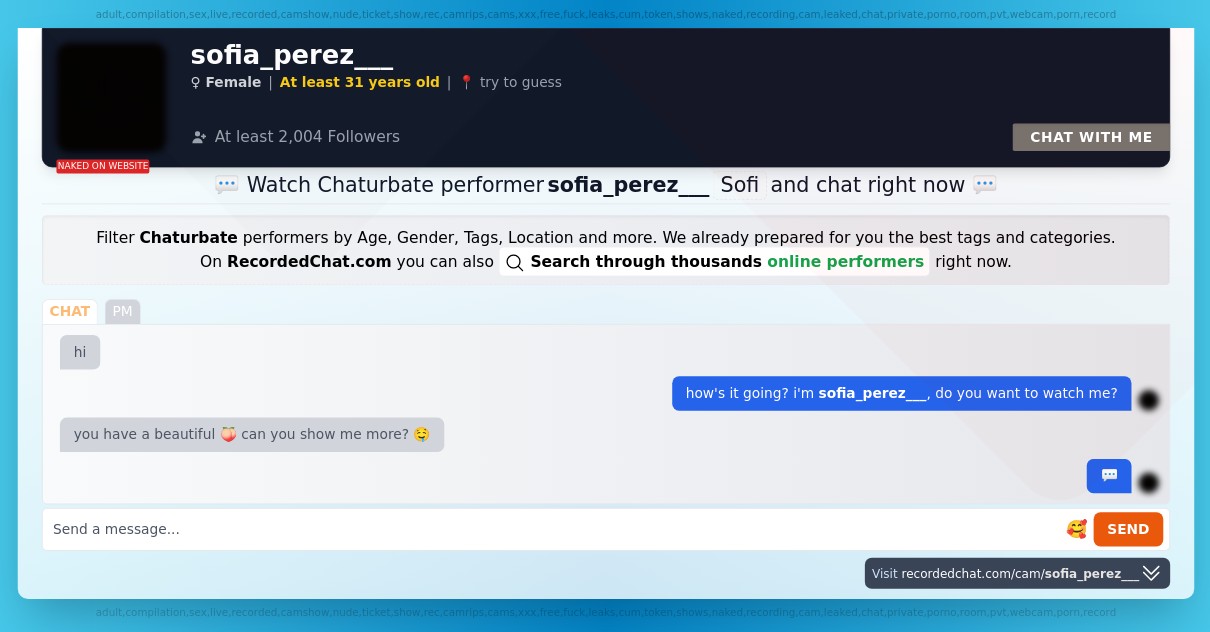Image resolution: width=1210 pixels, height=632 pixels.
Task: Click the 'how's it going?' blue message
Action: [902, 393]
